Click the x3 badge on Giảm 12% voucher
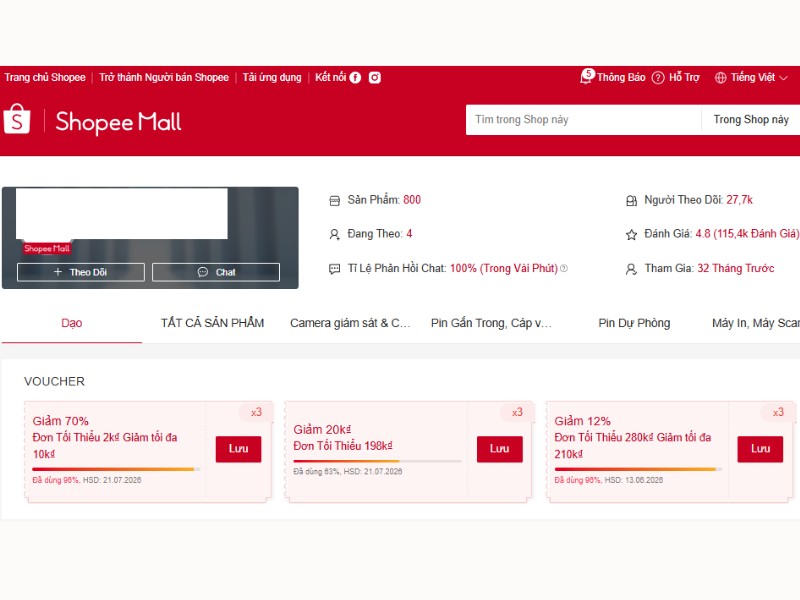The height and width of the screenshot is (600, 800). [x=778, y=412]
